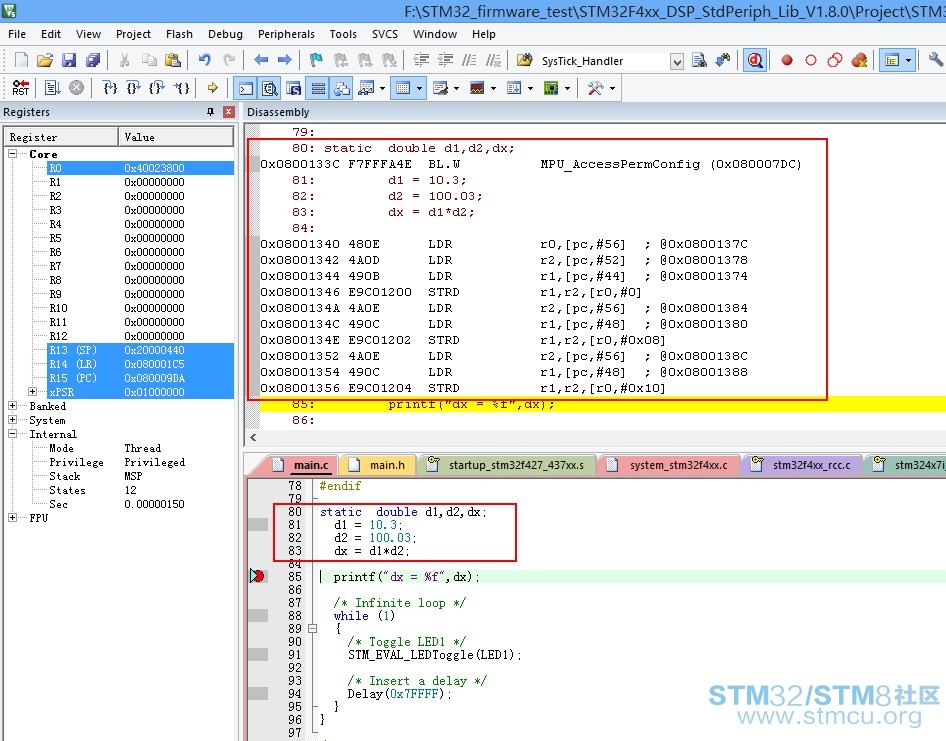
Task: Toggle the project window view button
Action: pyautogui.click(x=892, y=60)
